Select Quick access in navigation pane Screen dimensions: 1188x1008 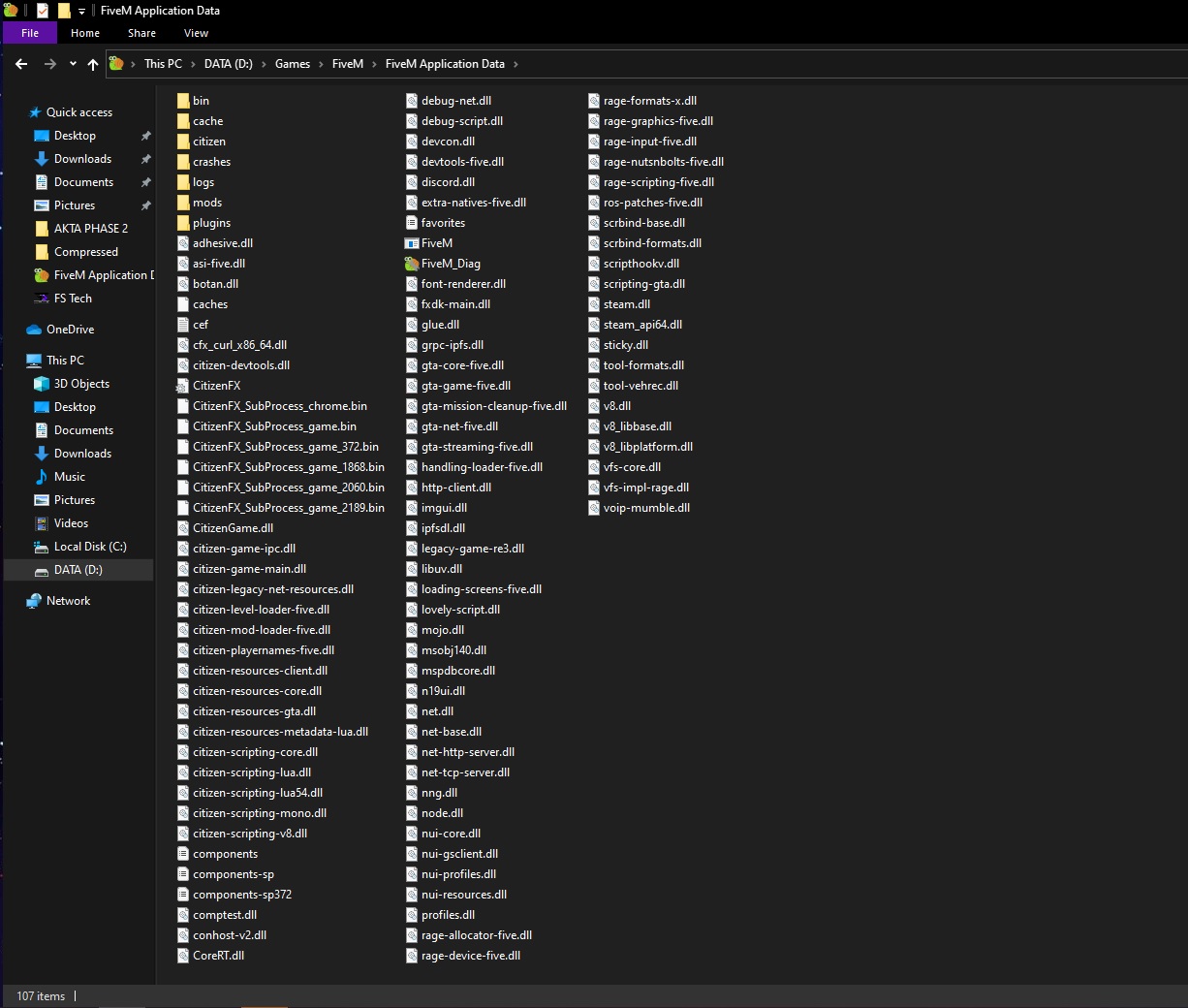(79, 112)
